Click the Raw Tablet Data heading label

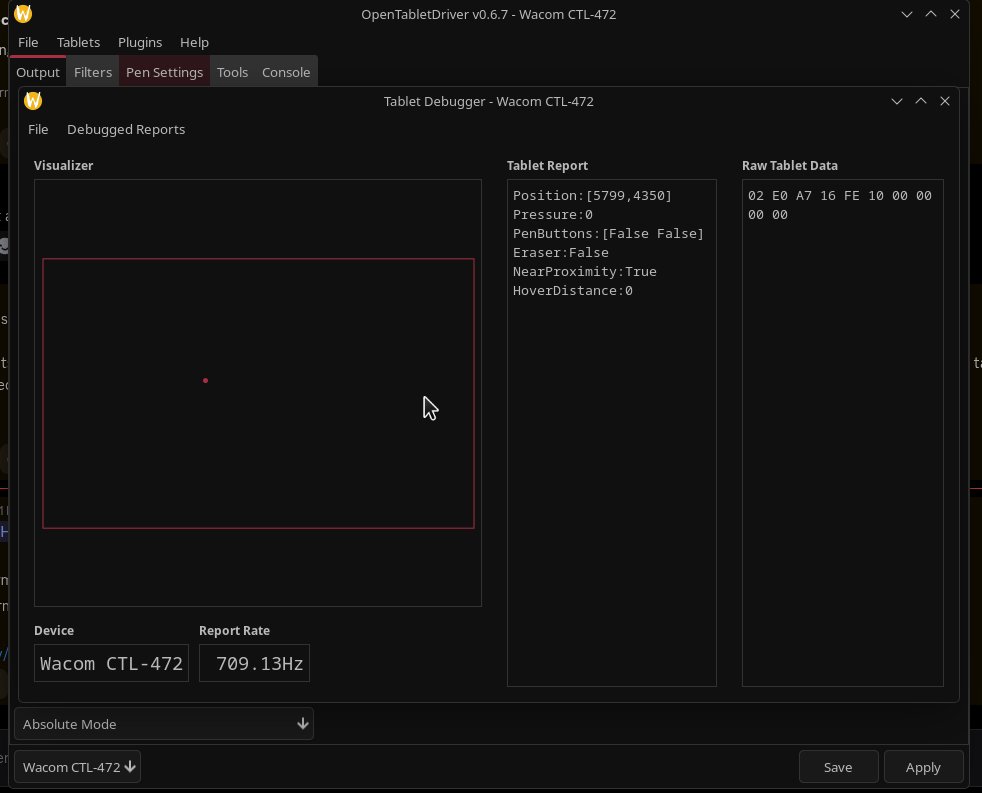(x=790, y=165)
